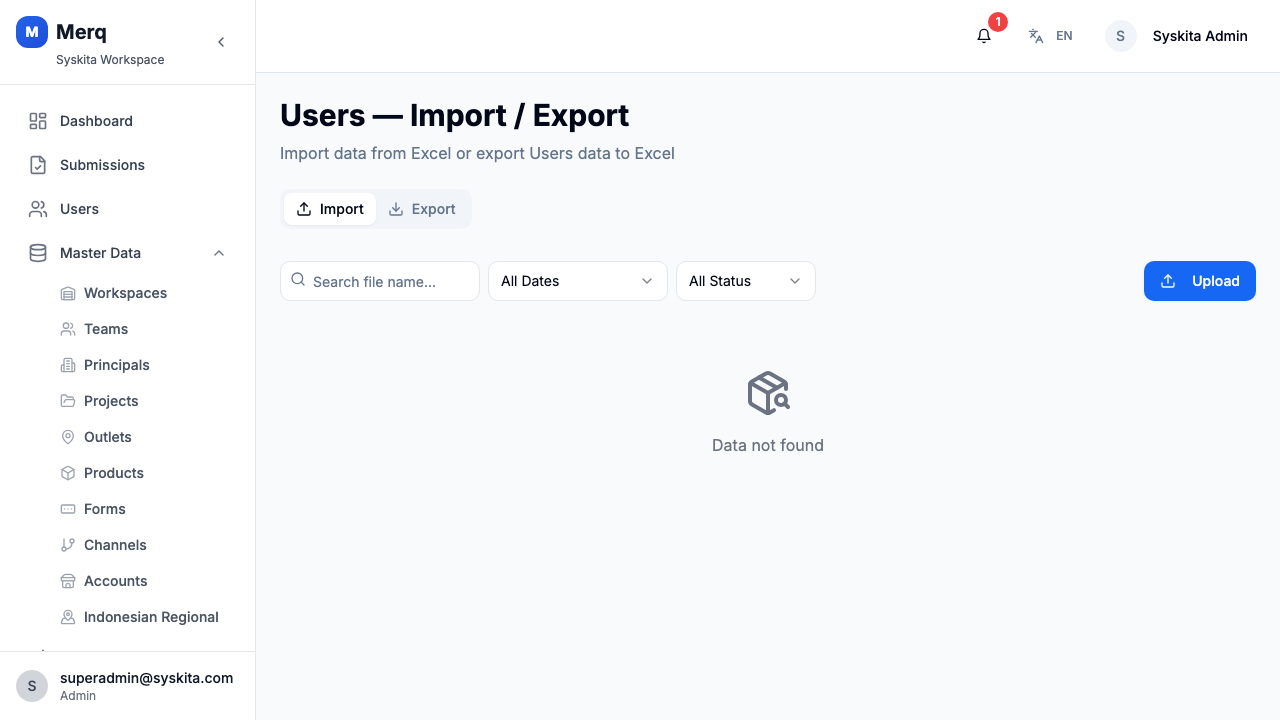Click the notification badge showing 1
The image size is (1280, 720).
997,22
